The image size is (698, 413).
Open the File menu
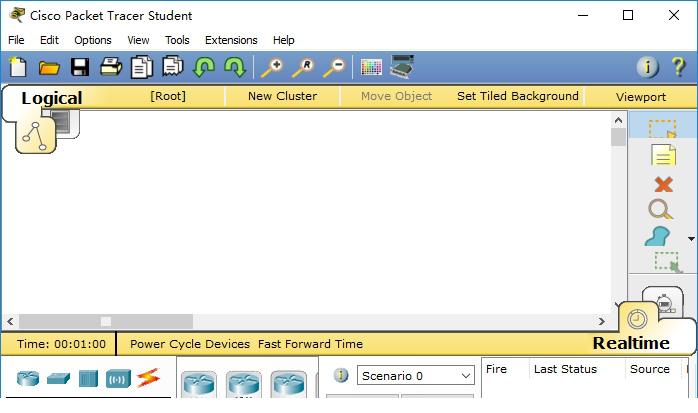[16, 40]
